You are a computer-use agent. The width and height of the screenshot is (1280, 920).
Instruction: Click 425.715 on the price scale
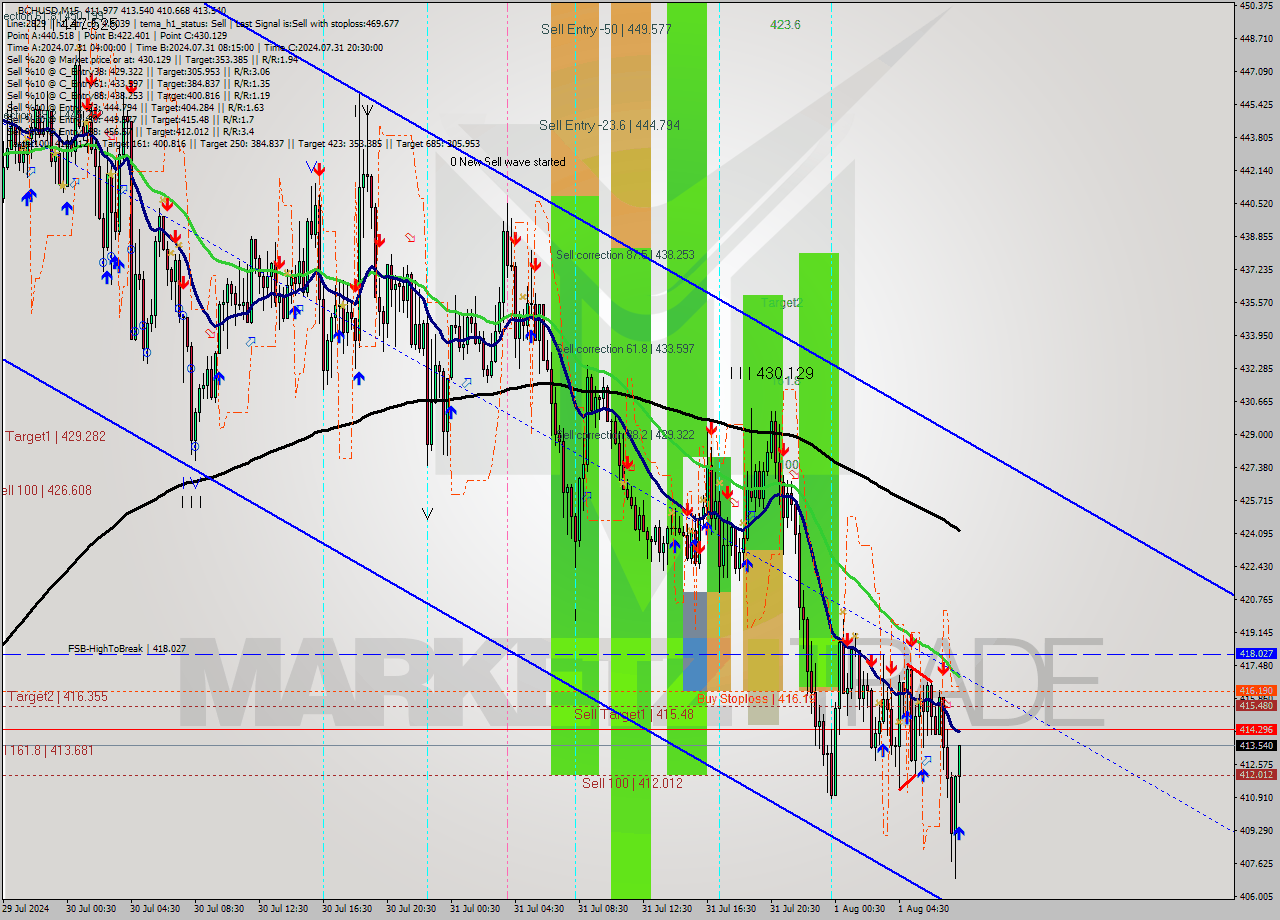click(1256, 500)
